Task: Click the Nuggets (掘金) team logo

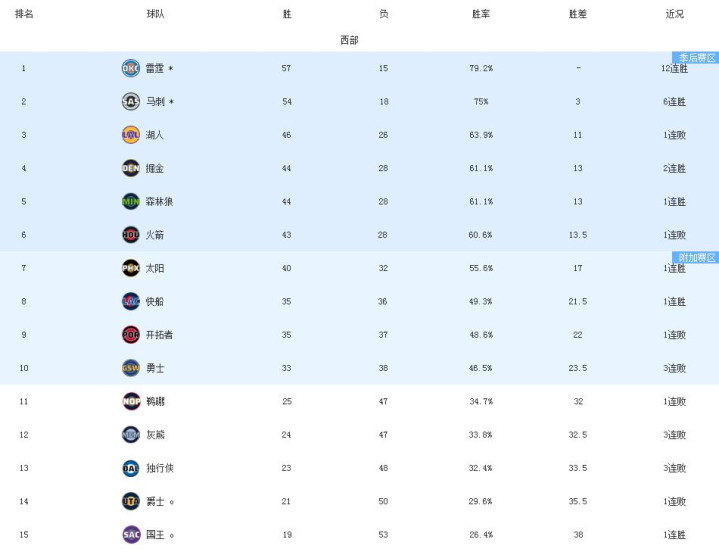Action: 131,168
